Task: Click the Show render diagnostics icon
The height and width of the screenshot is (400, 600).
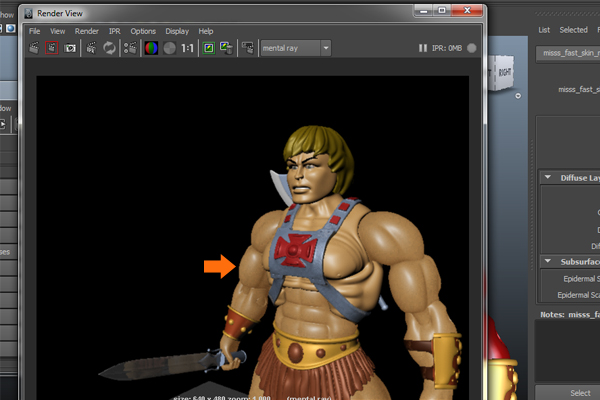Action: tap(248, 48)
